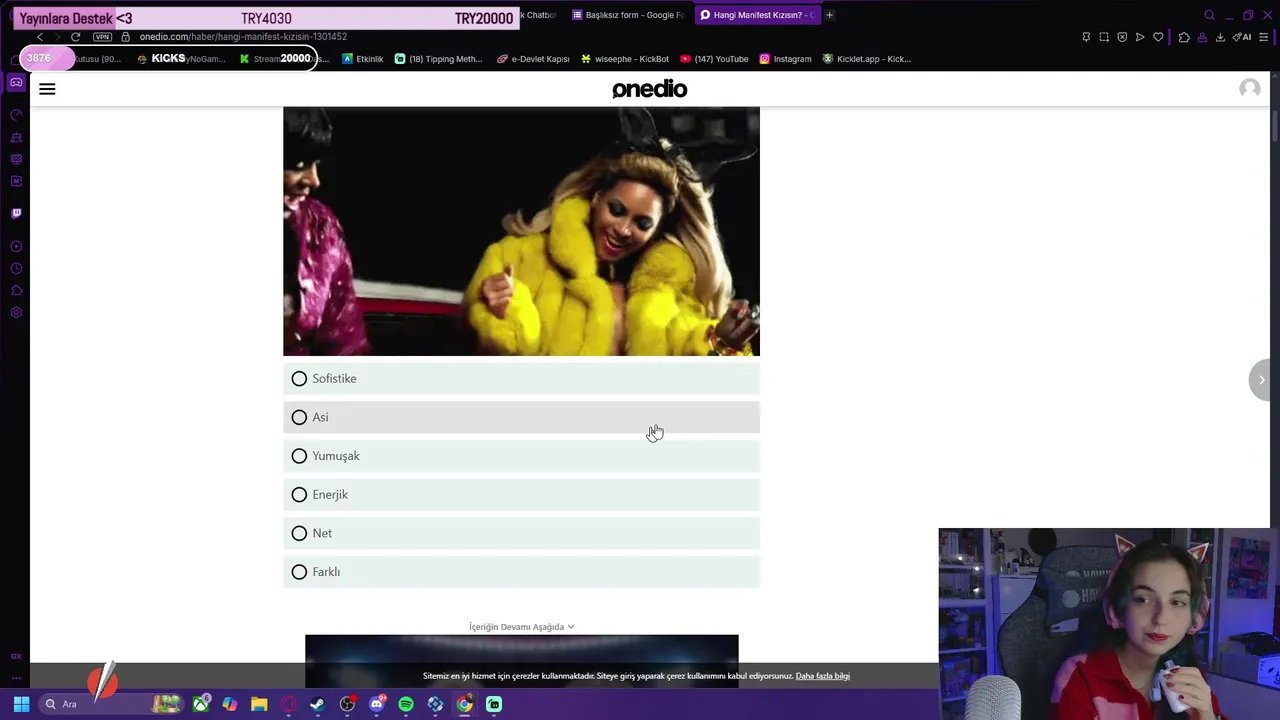The image size is (1280, 720).
Task: Open Chrome from taskbar
Action: tap(465, 704)
